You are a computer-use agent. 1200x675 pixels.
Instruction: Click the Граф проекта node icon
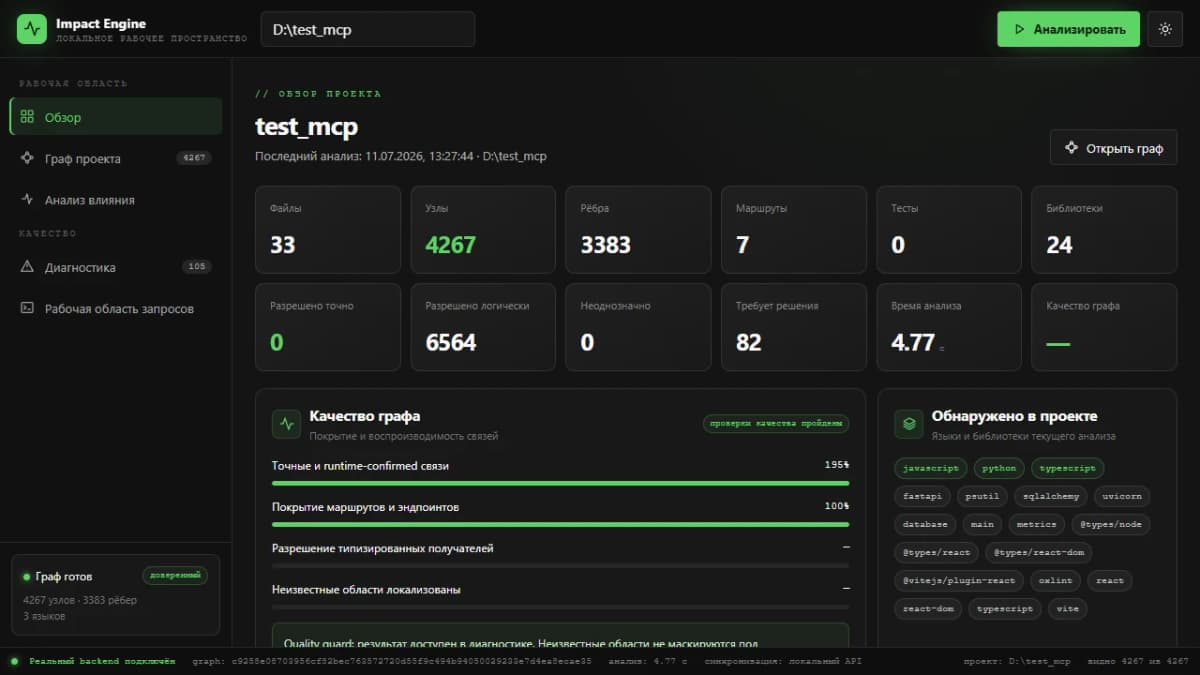tap(27, 158)
